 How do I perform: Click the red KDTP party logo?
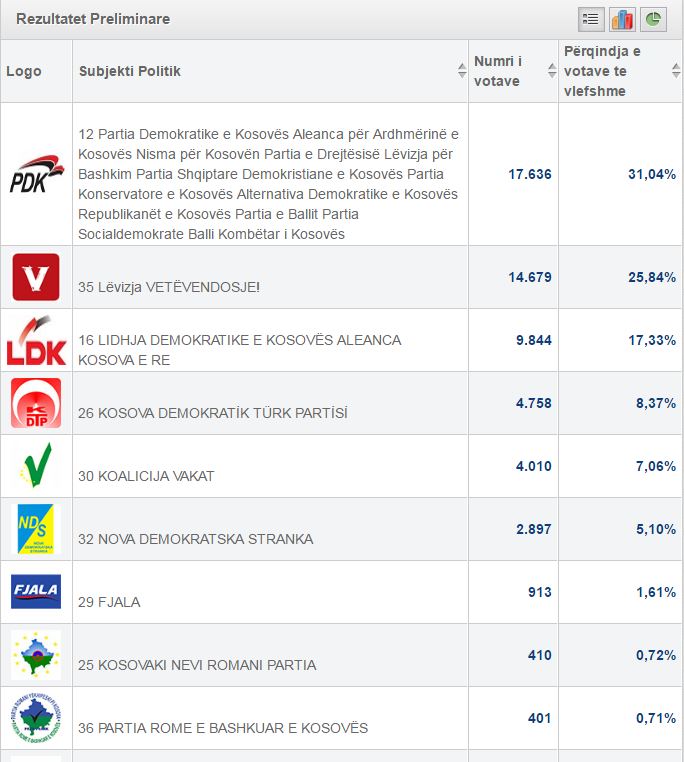click(x=36, y=403)
